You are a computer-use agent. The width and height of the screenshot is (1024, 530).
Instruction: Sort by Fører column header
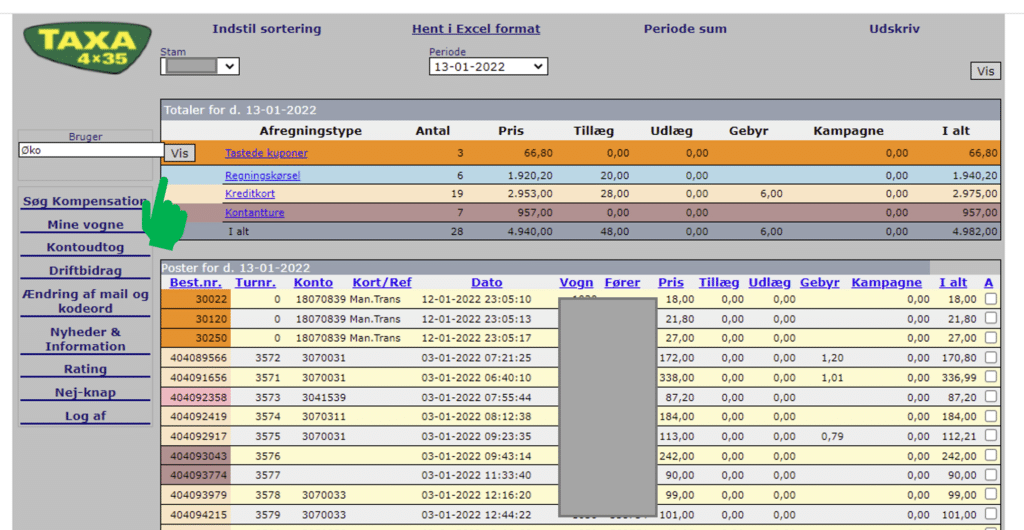622,283
